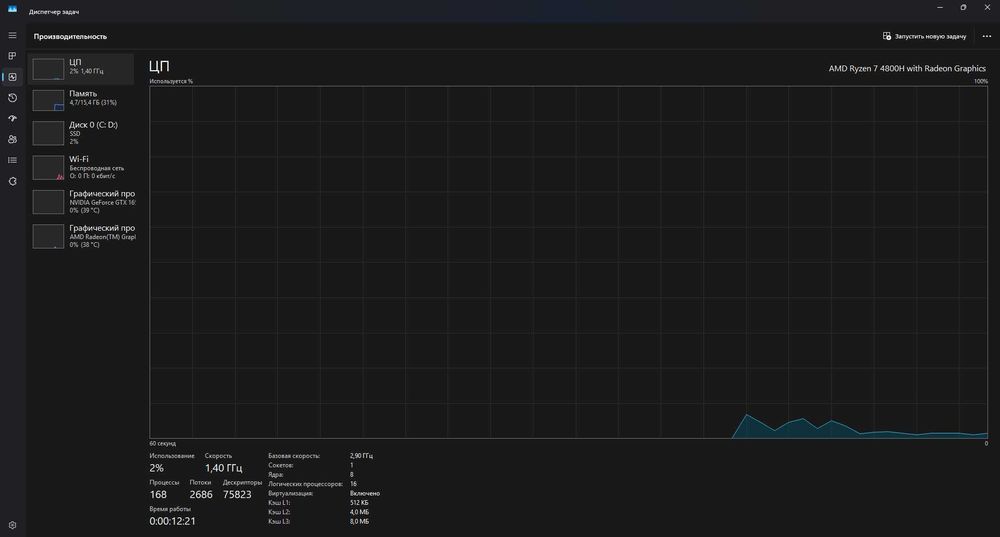Select the AMD Radeon GPU item
Viewport: 1000px width, 537px height.
81,236
